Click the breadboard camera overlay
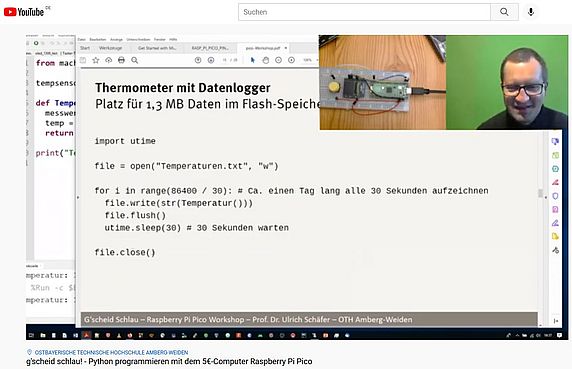572x369 pixels. (x=382, y=82)
